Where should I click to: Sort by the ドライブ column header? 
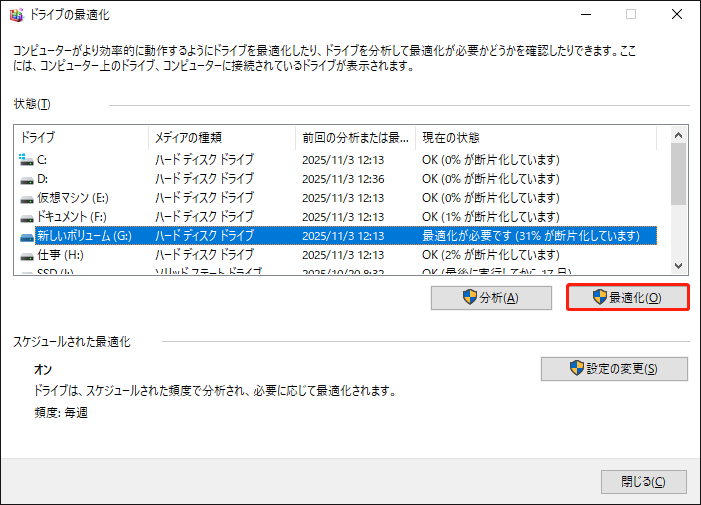[81, 138]
